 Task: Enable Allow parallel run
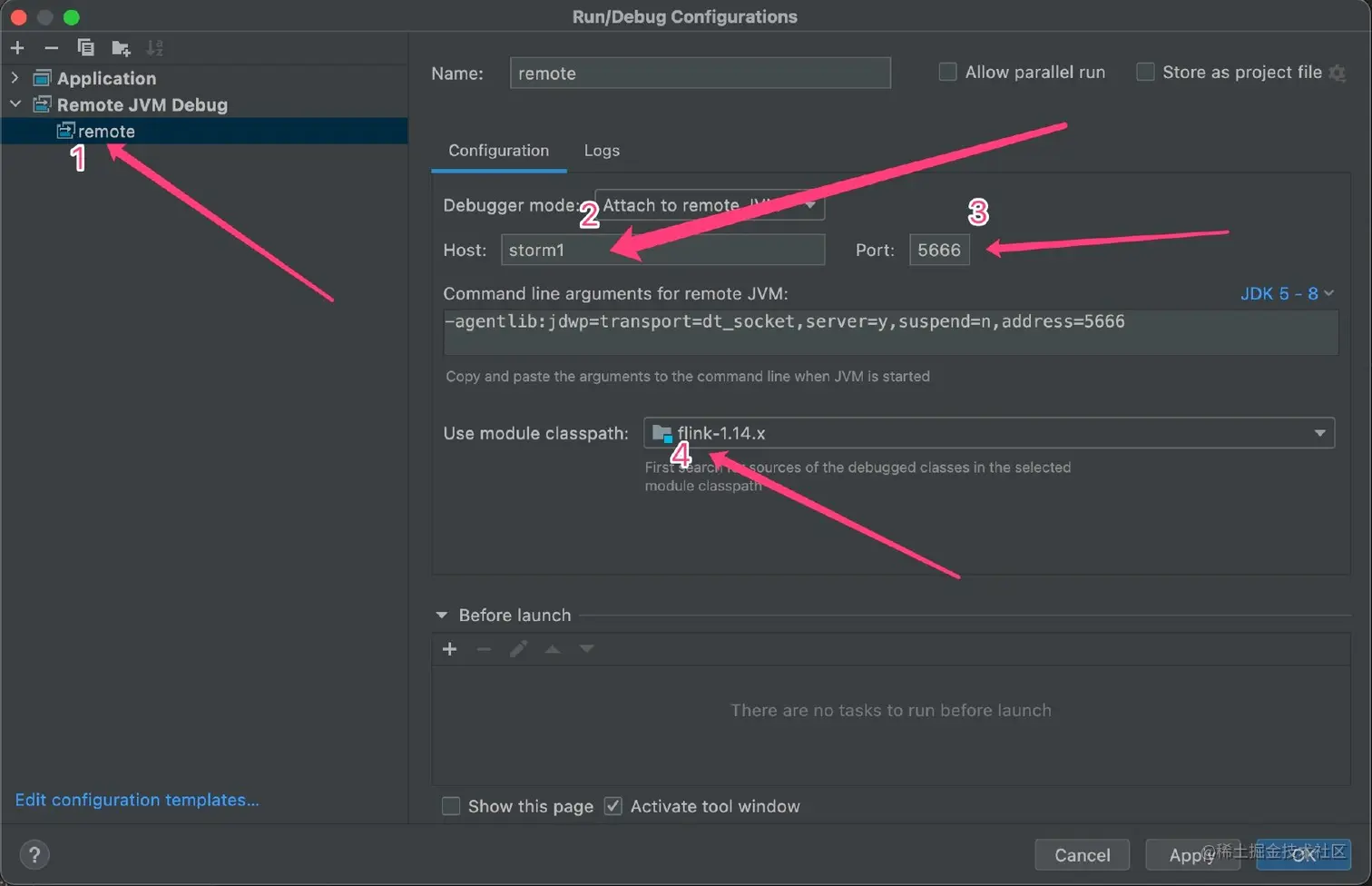tap(947, 72)
